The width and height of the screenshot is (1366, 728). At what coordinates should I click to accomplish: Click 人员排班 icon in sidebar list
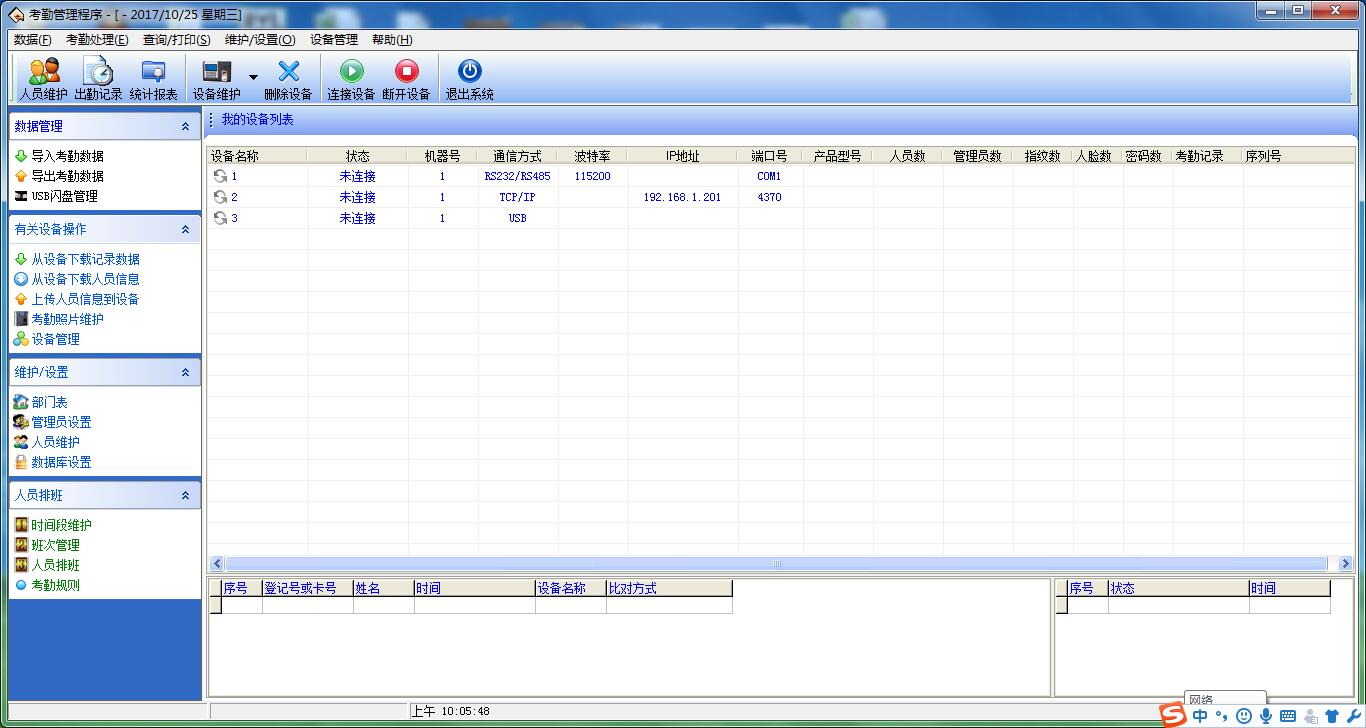tap(21, 565)
